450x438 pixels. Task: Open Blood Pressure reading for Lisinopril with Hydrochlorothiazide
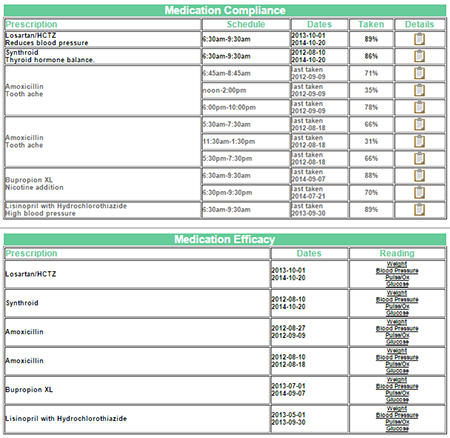397,415
